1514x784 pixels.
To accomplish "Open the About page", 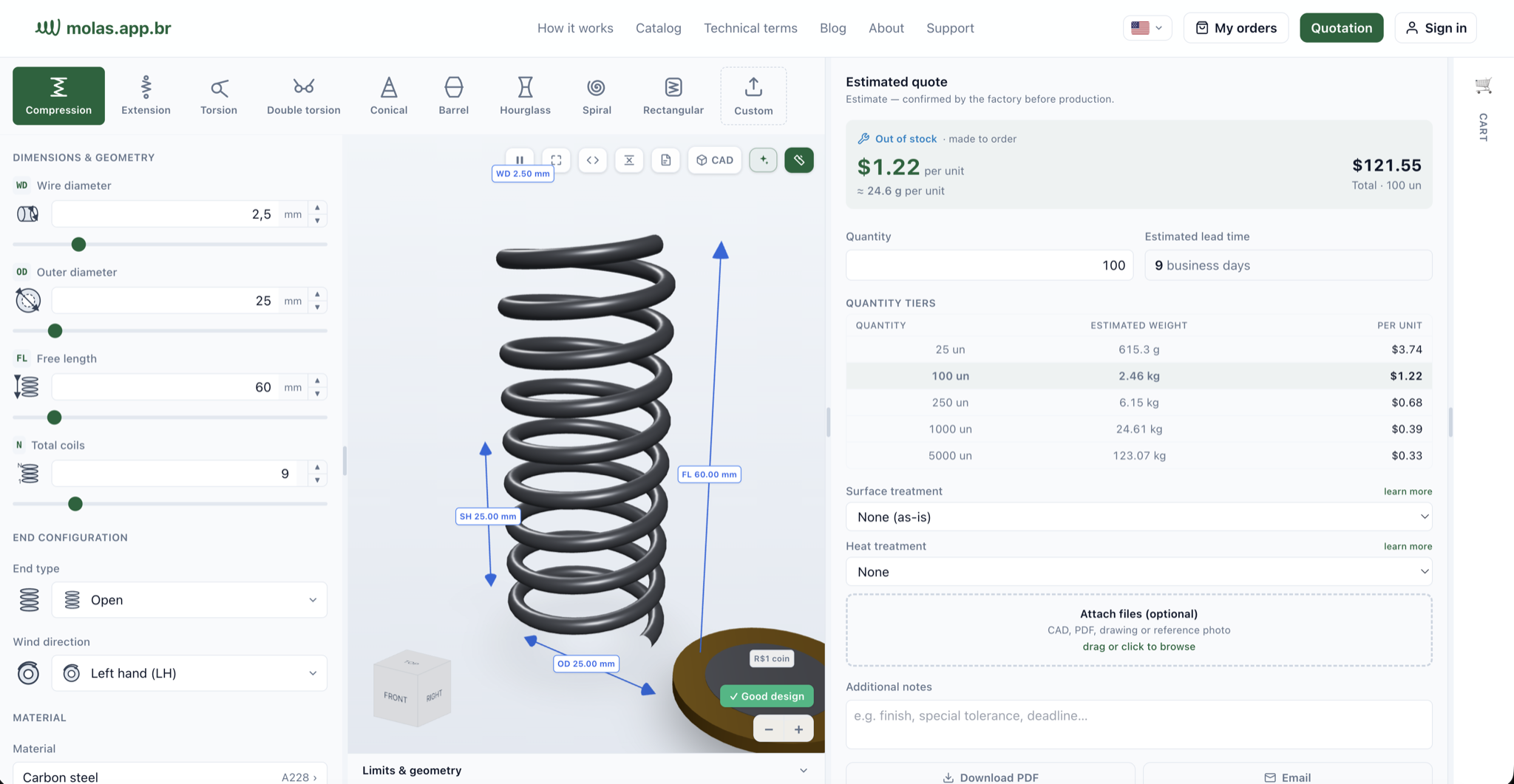I will [886, 28].
